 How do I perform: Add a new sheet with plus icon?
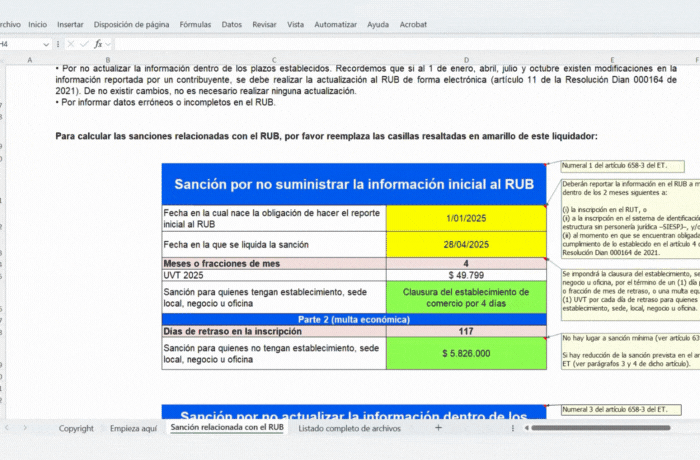pyautogui.click(x=438, y=428)
